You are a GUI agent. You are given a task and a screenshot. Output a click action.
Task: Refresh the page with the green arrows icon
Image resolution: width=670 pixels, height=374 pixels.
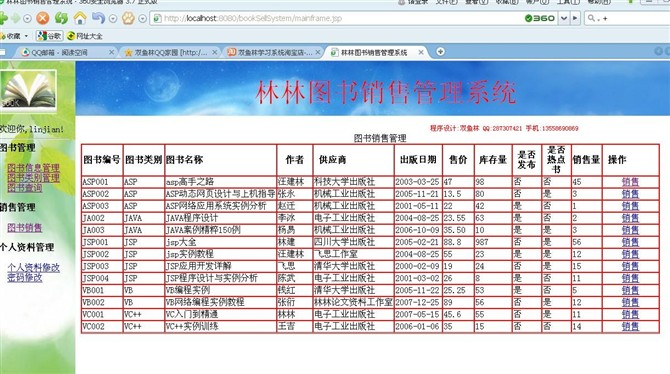point(61,18)
